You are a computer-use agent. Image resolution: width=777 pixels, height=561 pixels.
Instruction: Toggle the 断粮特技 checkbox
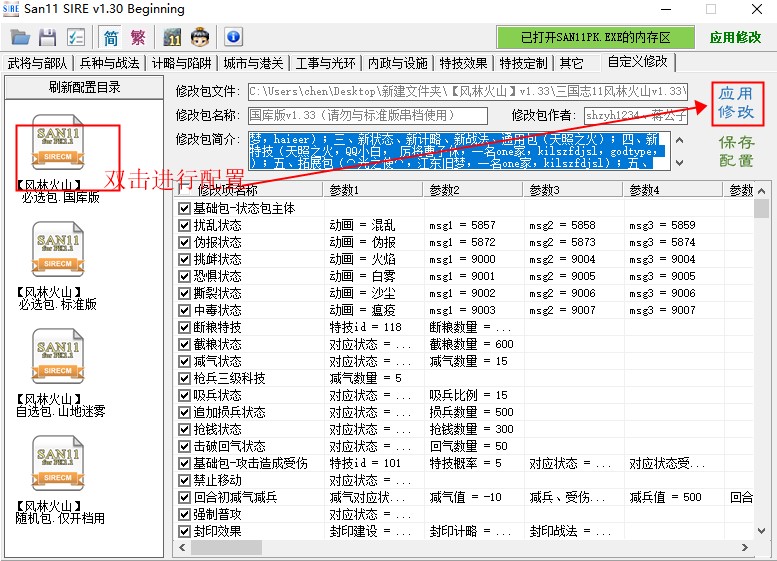tap(184, 327)
